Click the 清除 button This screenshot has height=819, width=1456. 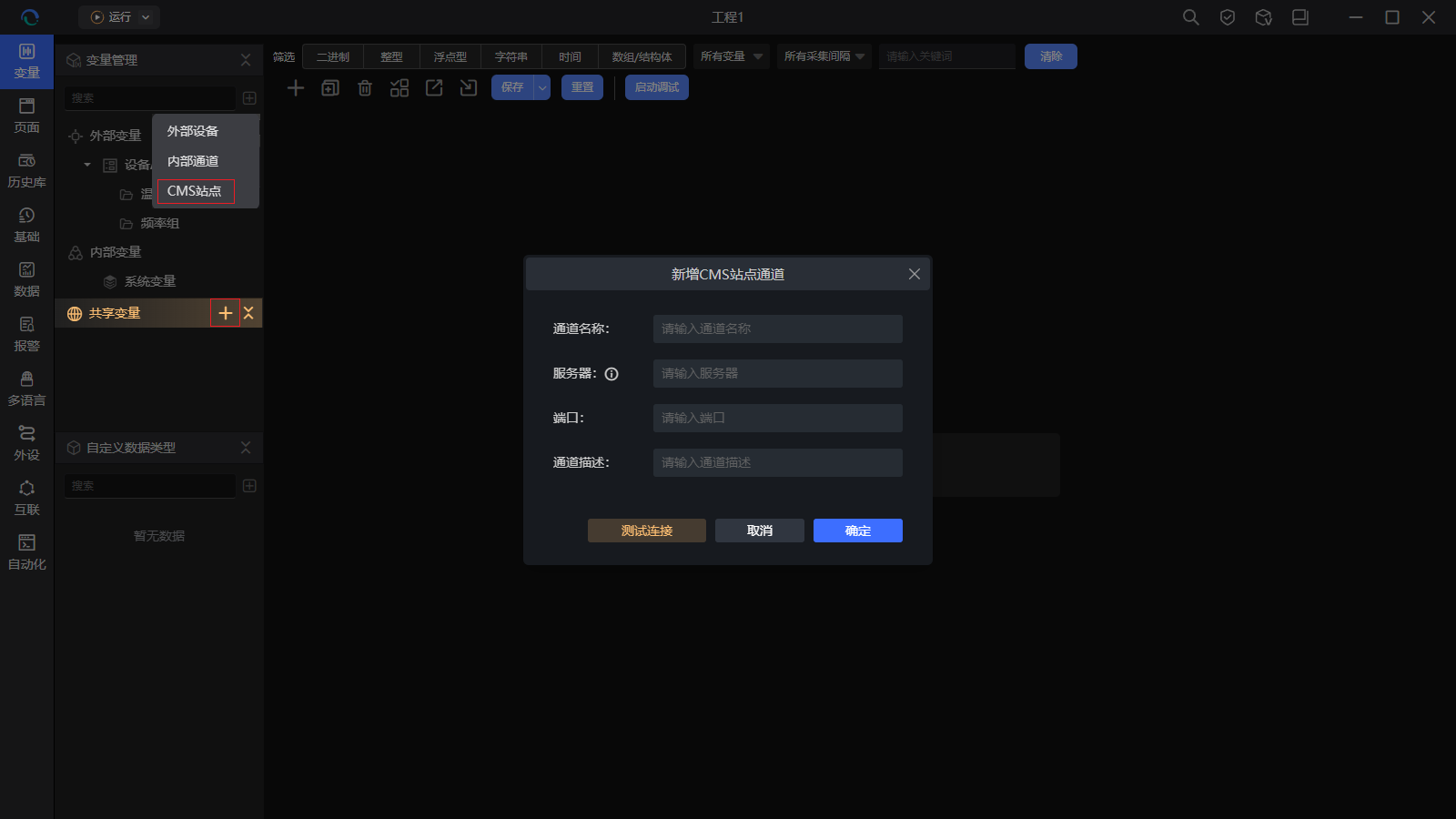(x=1051, y=56)
